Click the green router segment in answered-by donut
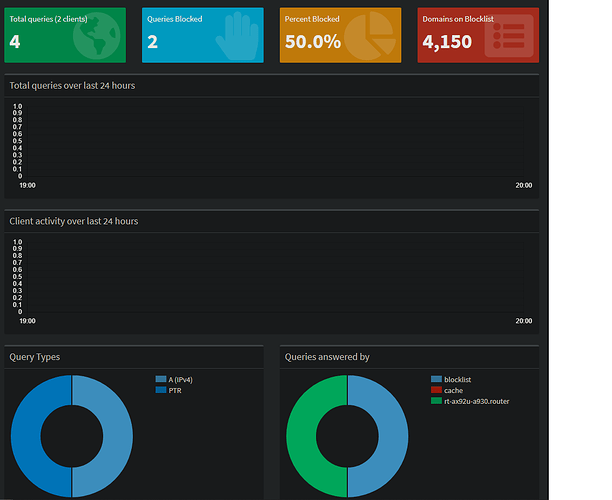Screen dimensions: 612x500 click(x=304, y=436)
